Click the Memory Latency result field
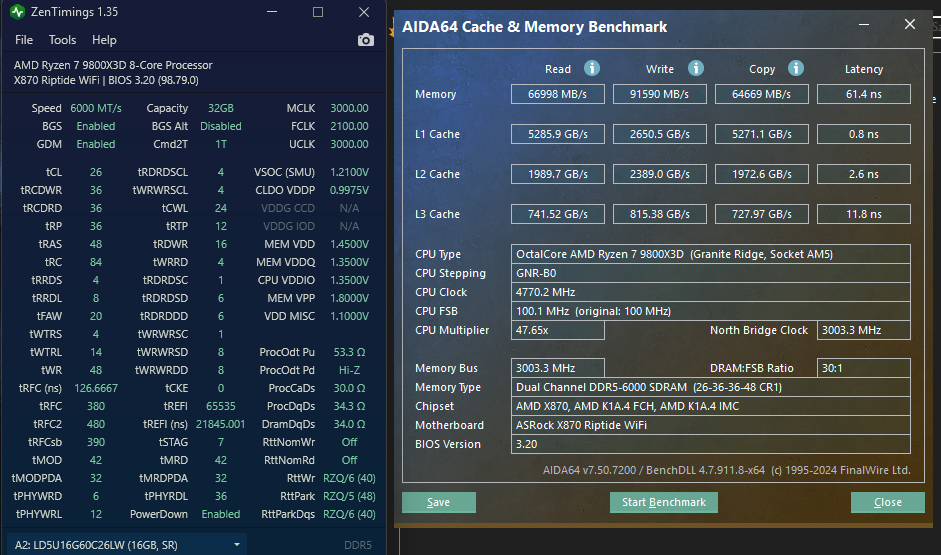Viewport: 941px width, 555px height. pos(863,94)
